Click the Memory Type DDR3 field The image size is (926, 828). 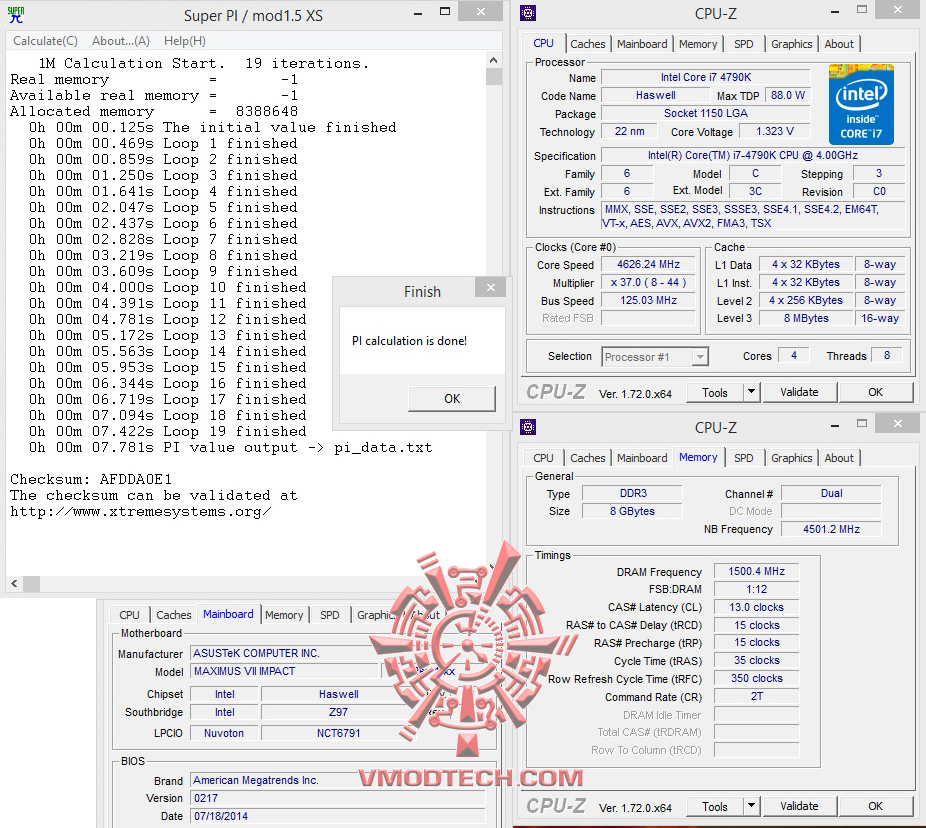pyautogui.click(x=632, y=493)
